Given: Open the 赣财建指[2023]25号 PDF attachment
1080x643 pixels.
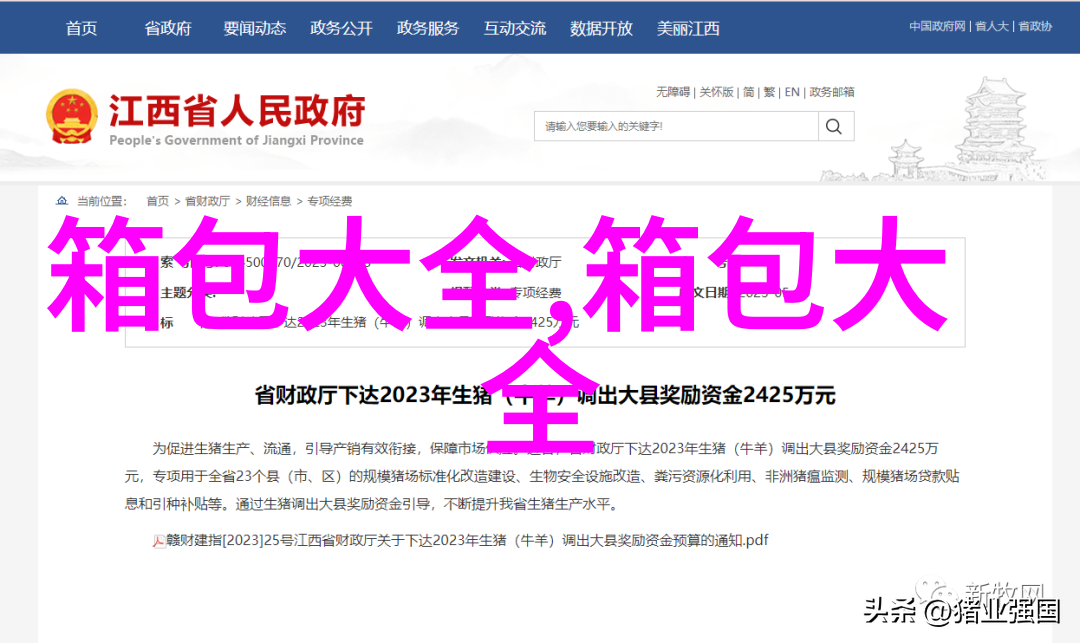Looking at the screenshot, I should tap(467, 541).
